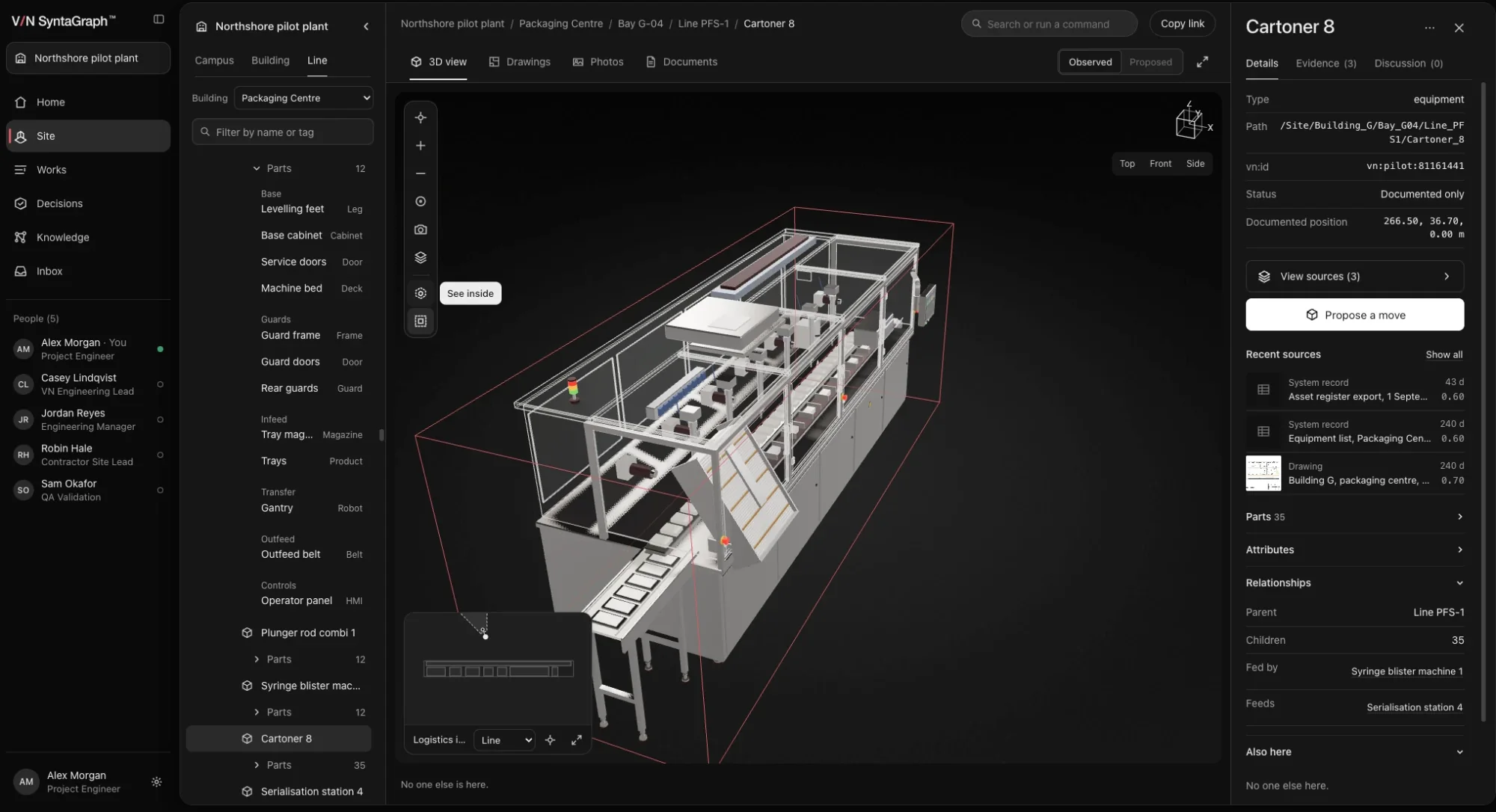
Task: Click the Copy link button
Action: (x=1182, y=24)
